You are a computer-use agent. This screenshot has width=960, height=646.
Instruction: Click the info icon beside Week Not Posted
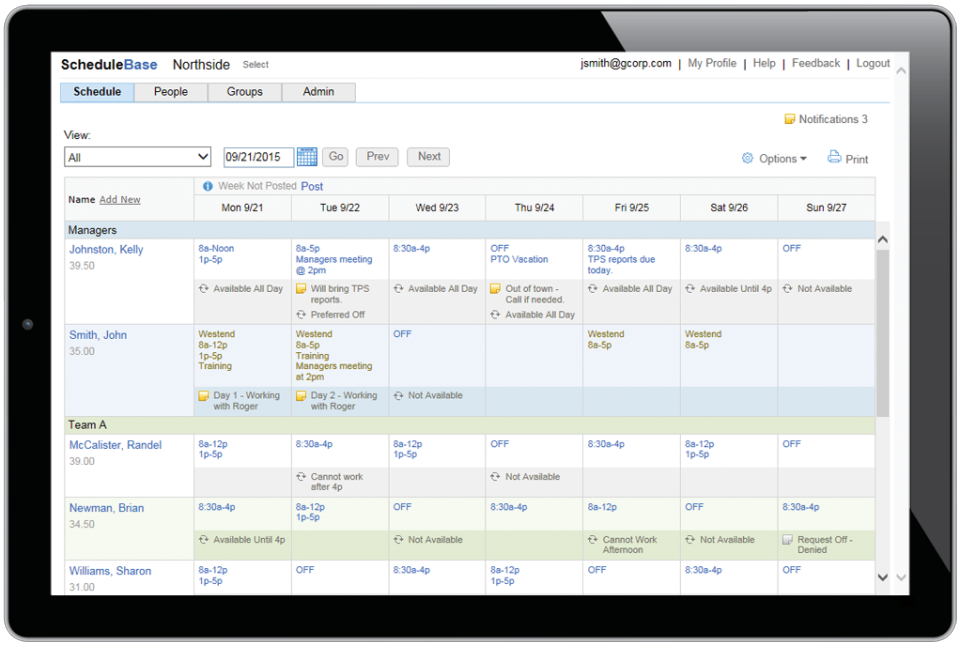pyautogui.click(x=209, y=186)
